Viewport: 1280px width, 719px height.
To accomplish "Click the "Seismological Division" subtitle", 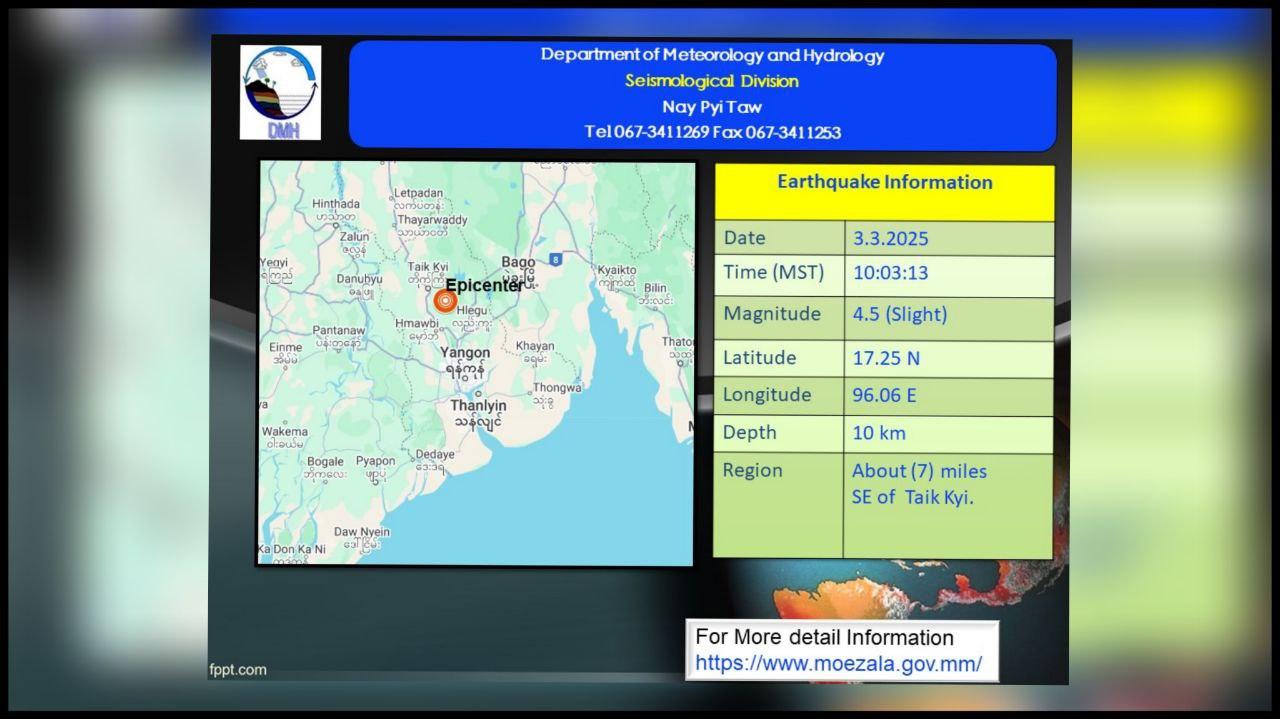I will click(712, 81).
